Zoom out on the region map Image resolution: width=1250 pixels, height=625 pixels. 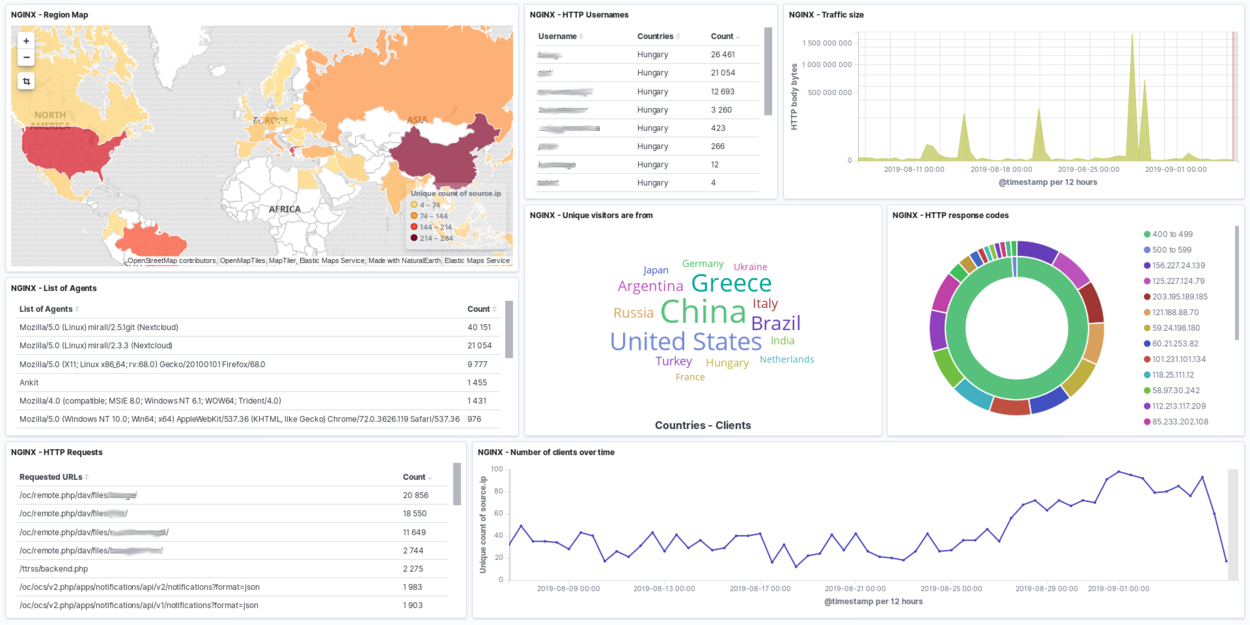(26, 57)
